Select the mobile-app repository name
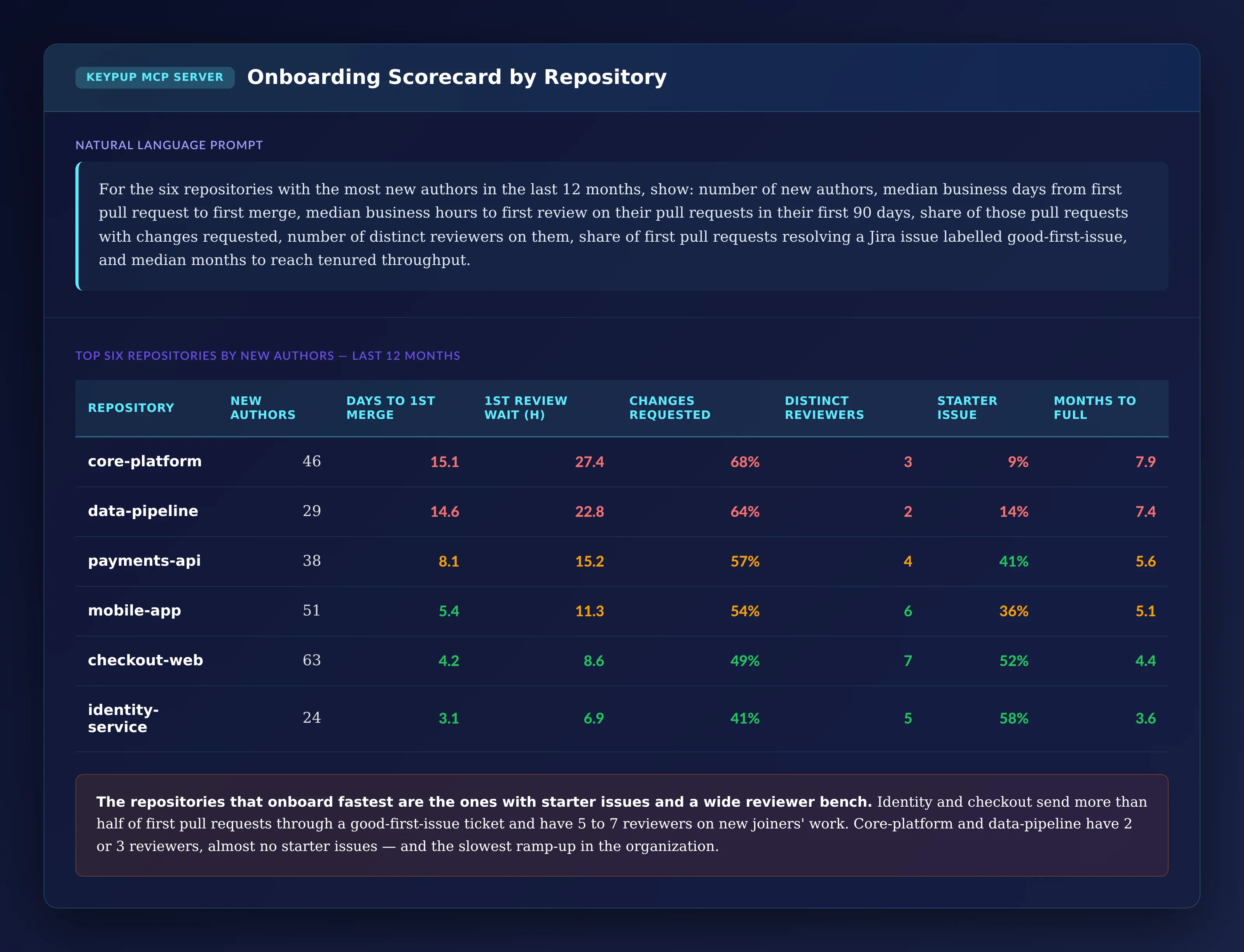1244x952 pixels. click(x=135, y=611)
